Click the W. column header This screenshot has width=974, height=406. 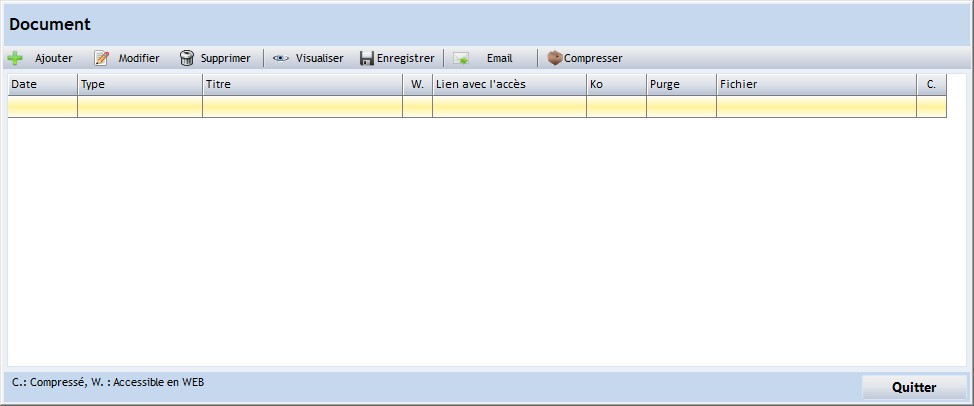click(x=417, y=84)
